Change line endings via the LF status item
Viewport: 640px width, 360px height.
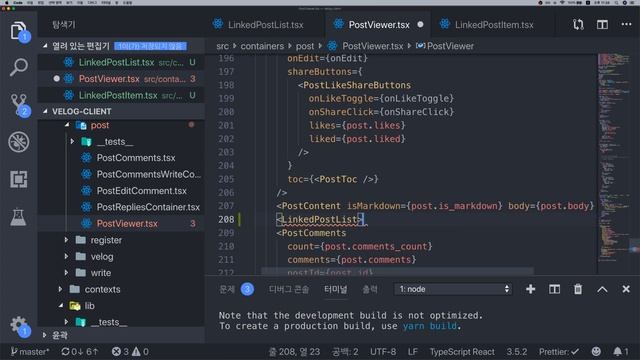(412, 351)
